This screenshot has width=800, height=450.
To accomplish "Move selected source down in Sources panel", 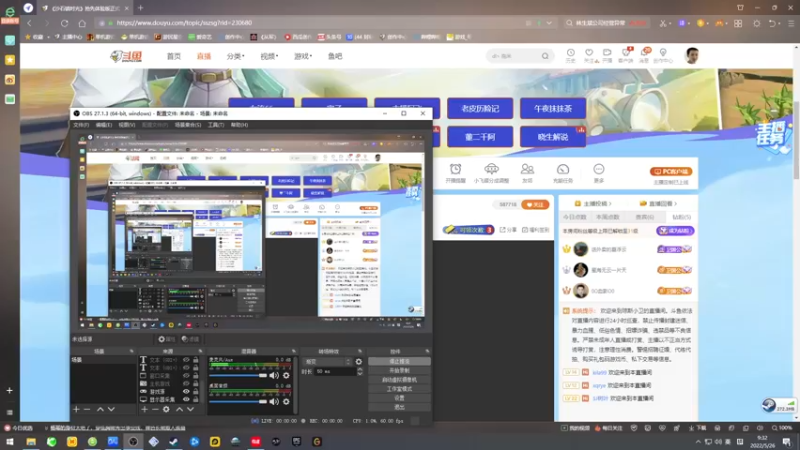I will tap(190, 409).
